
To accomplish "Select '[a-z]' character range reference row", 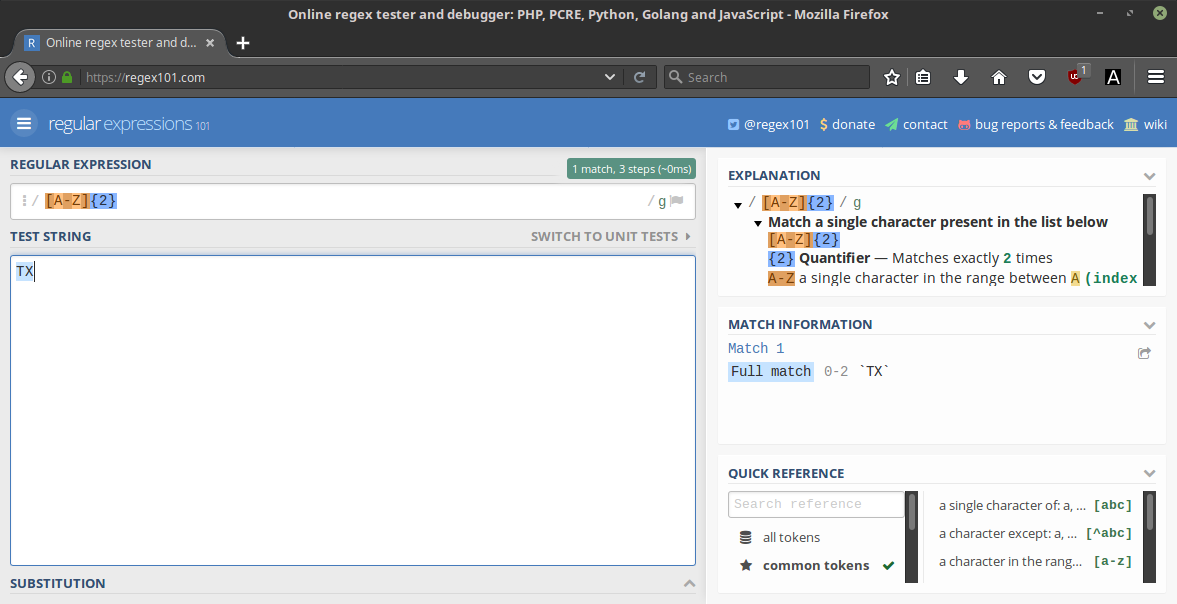I will point(1035,561).
